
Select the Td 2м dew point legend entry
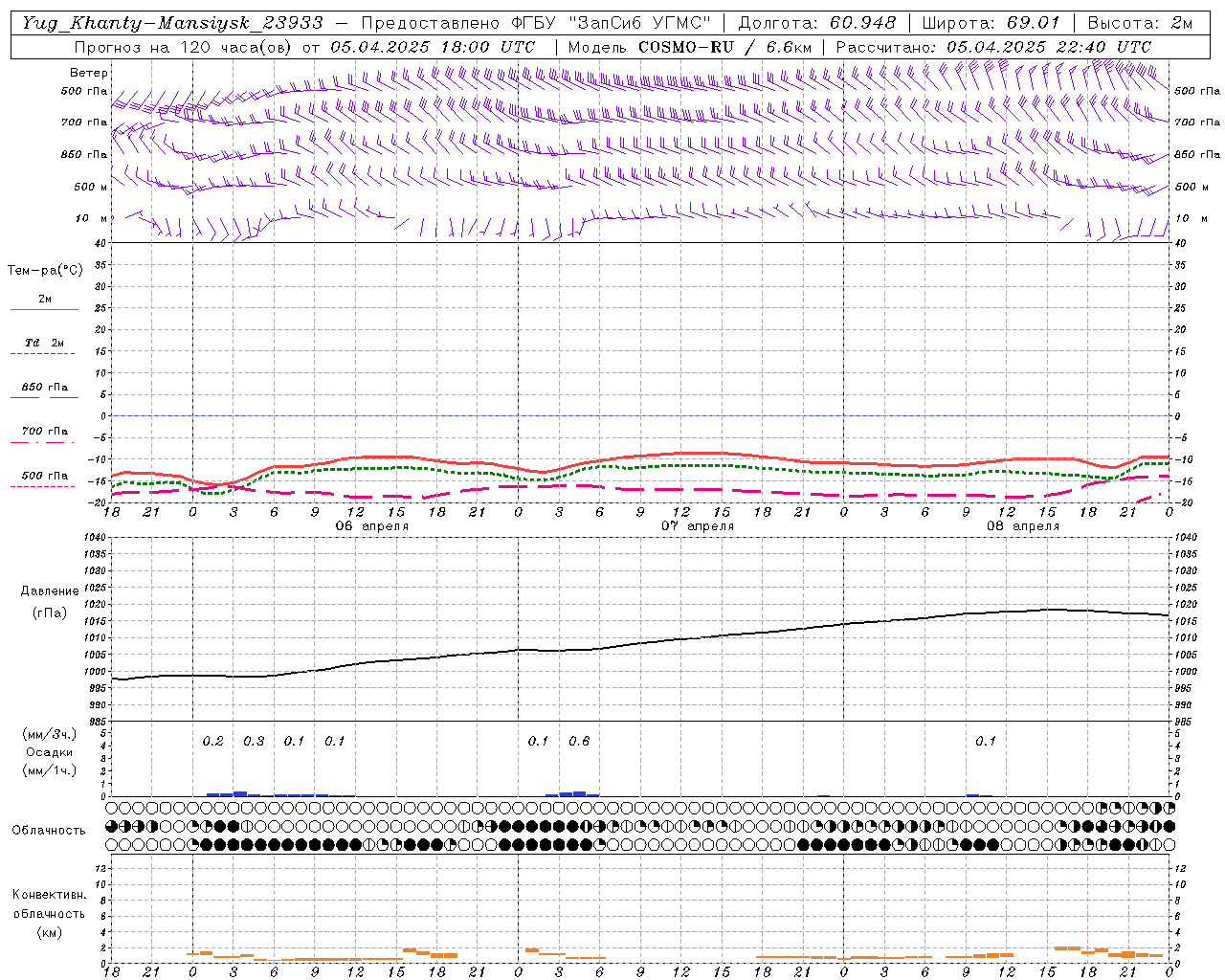click(45, 343)
